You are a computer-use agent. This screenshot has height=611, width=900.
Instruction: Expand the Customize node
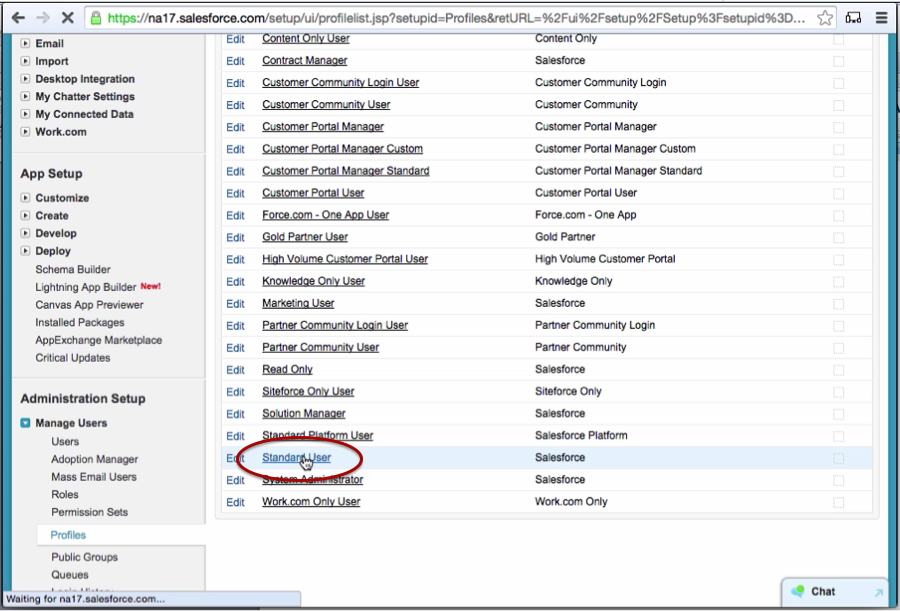tap(25, 198)
